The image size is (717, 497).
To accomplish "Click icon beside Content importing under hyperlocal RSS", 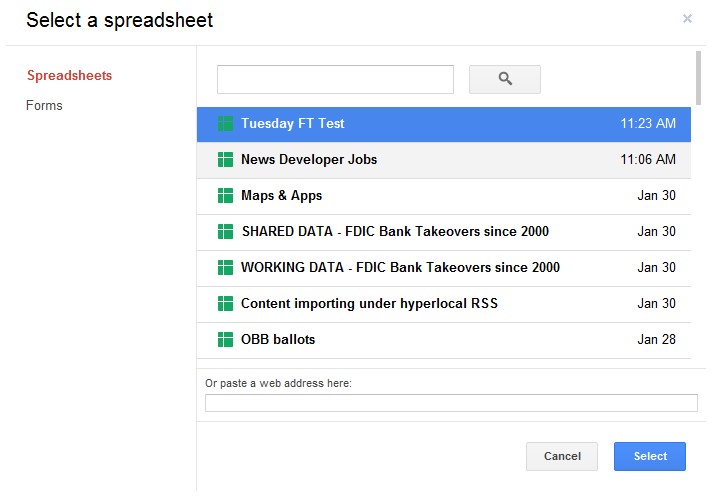I will 225,304.
